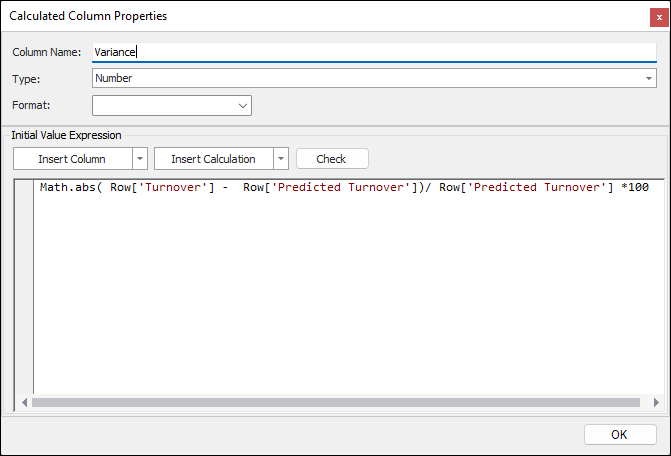This screenshot has height=456, width=671.
Task: Click the empty area of the expression editor
Action: tap(340, 300)
